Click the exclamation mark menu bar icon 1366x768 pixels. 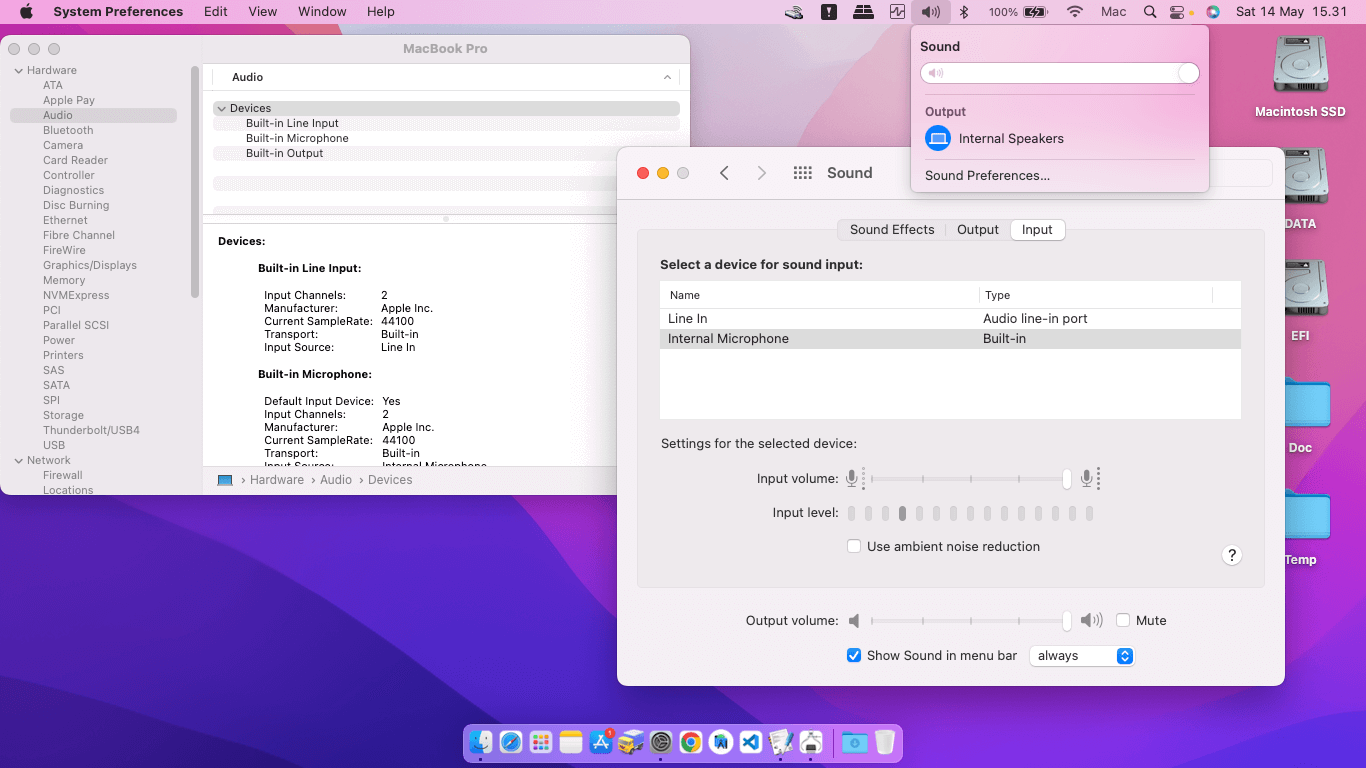pyautogui.click(x=829, y=12)
